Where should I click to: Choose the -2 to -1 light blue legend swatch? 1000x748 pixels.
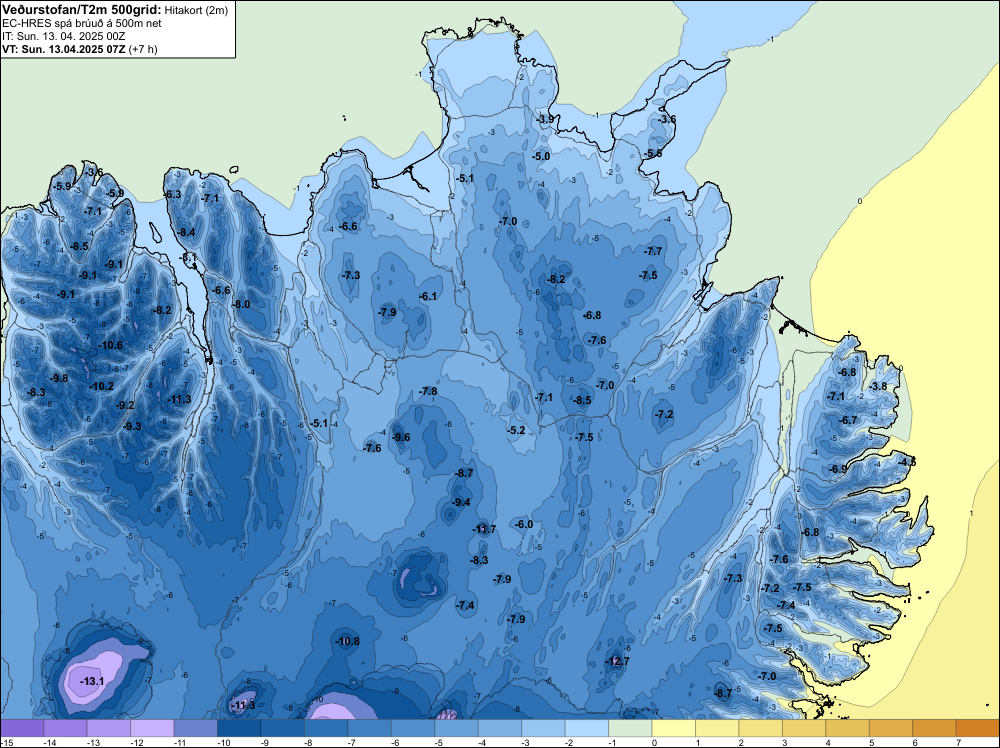point(587,728)
